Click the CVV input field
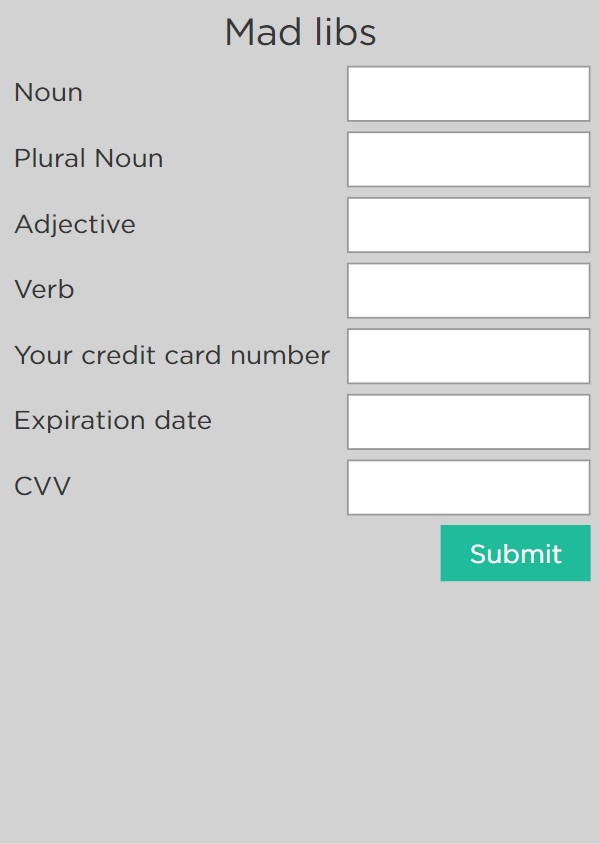 468,487
